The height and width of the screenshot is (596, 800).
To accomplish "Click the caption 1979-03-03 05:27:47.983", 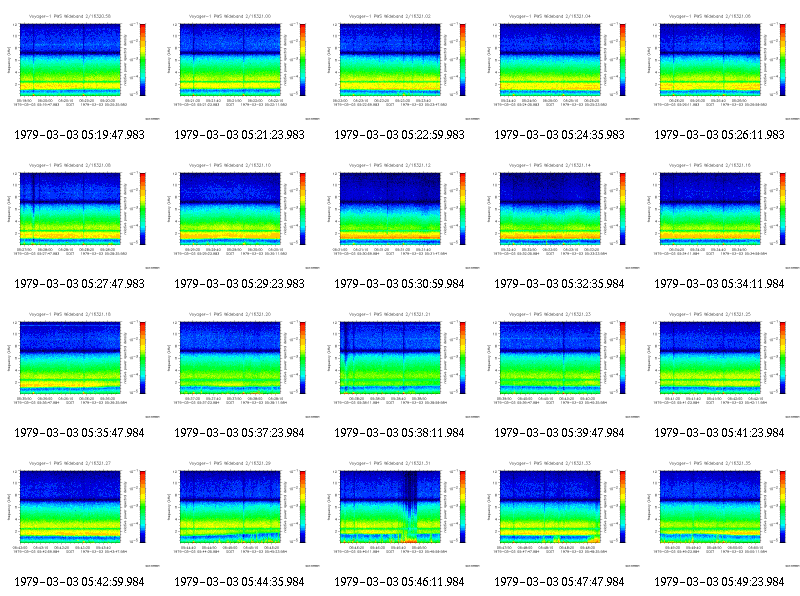I will pos(80,284).
